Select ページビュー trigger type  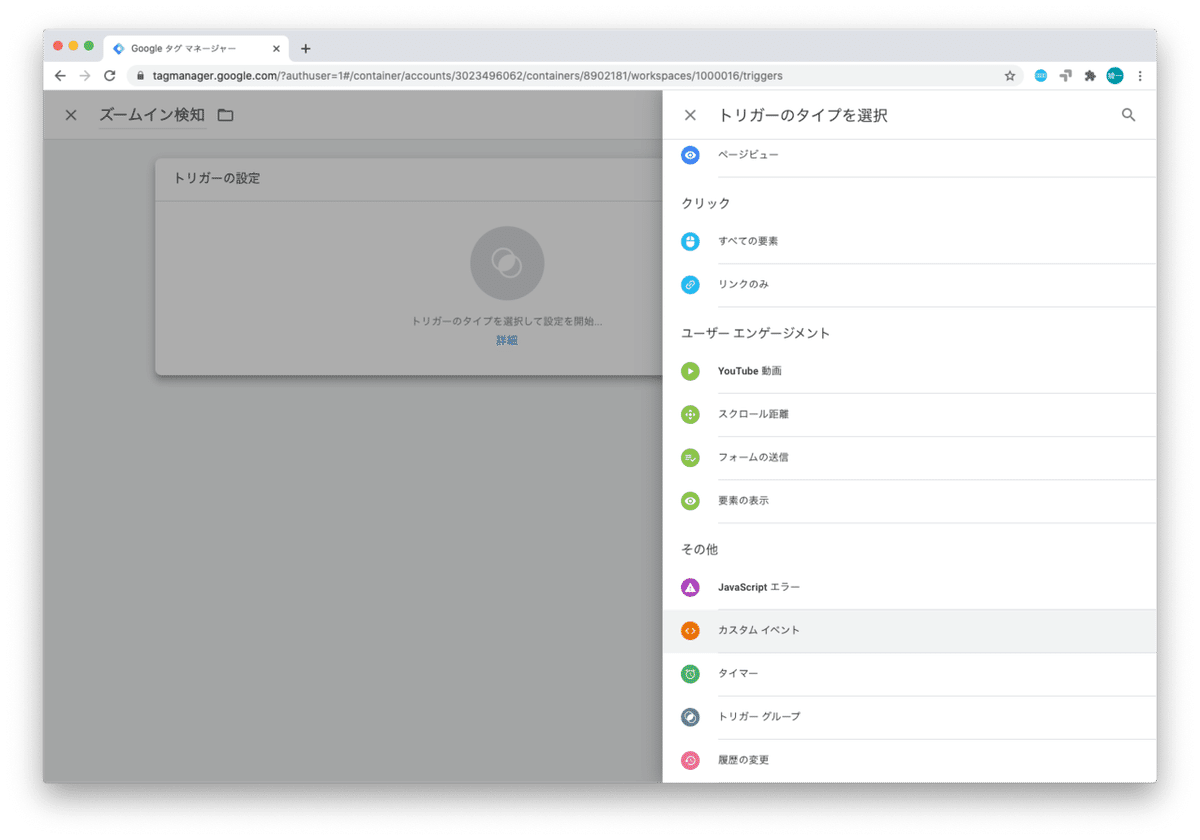coord(909,156)
